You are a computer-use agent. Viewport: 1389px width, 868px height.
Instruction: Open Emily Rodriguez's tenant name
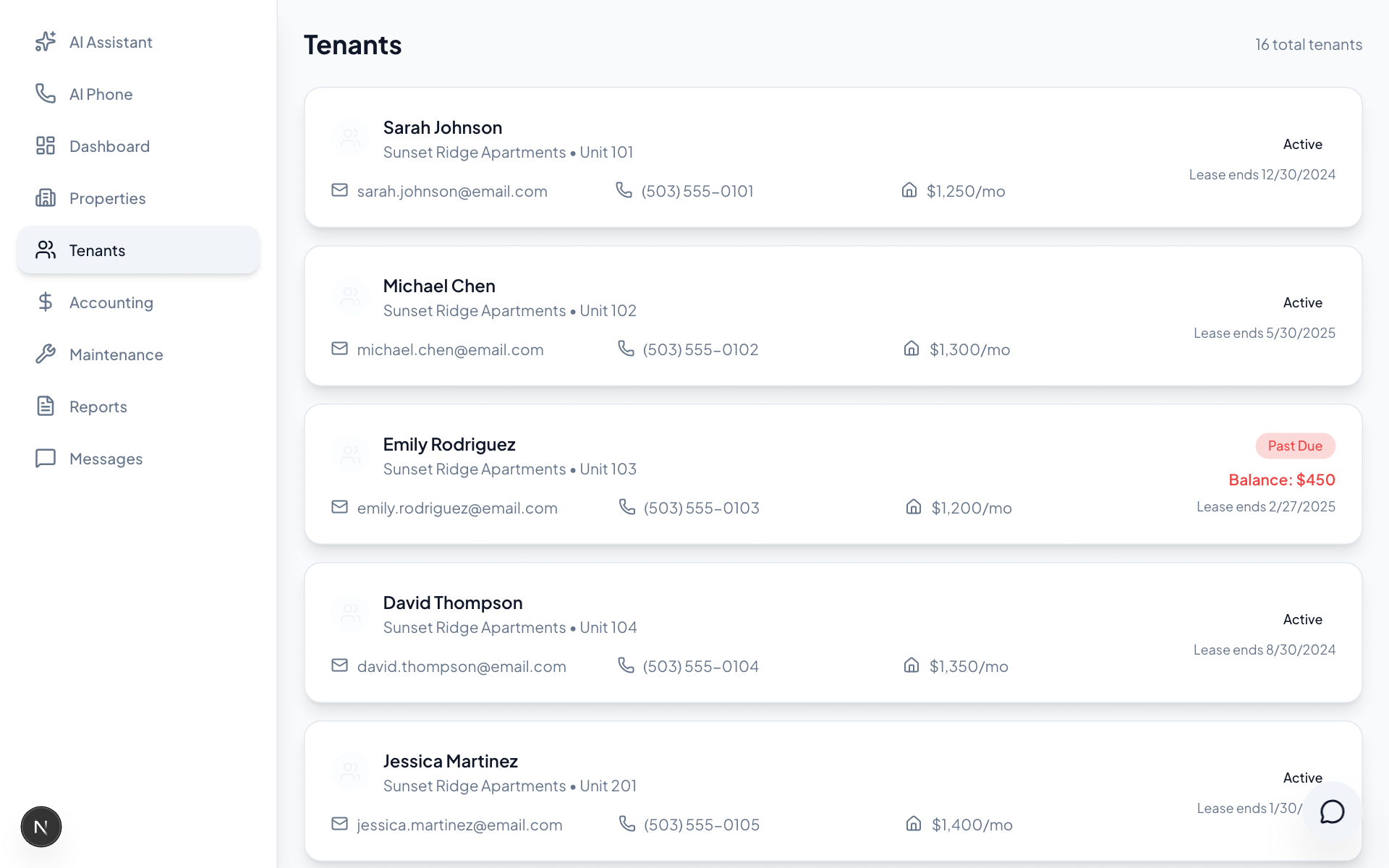[x=449, y=444]
